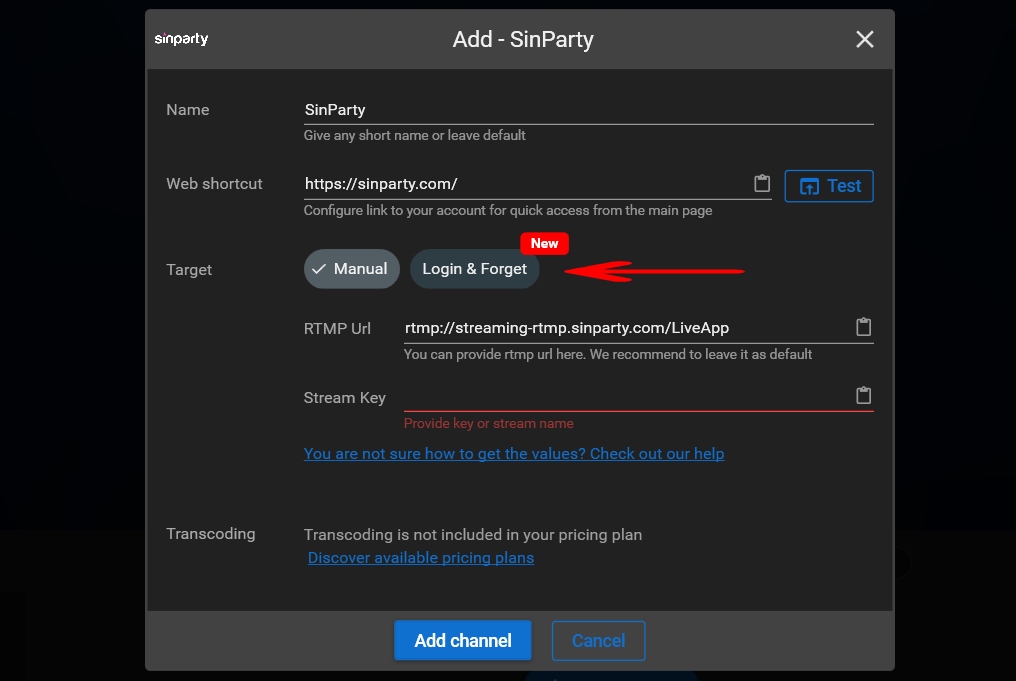
Task: Open the 'Check out our help' link
Action: [x=657, y=454]
